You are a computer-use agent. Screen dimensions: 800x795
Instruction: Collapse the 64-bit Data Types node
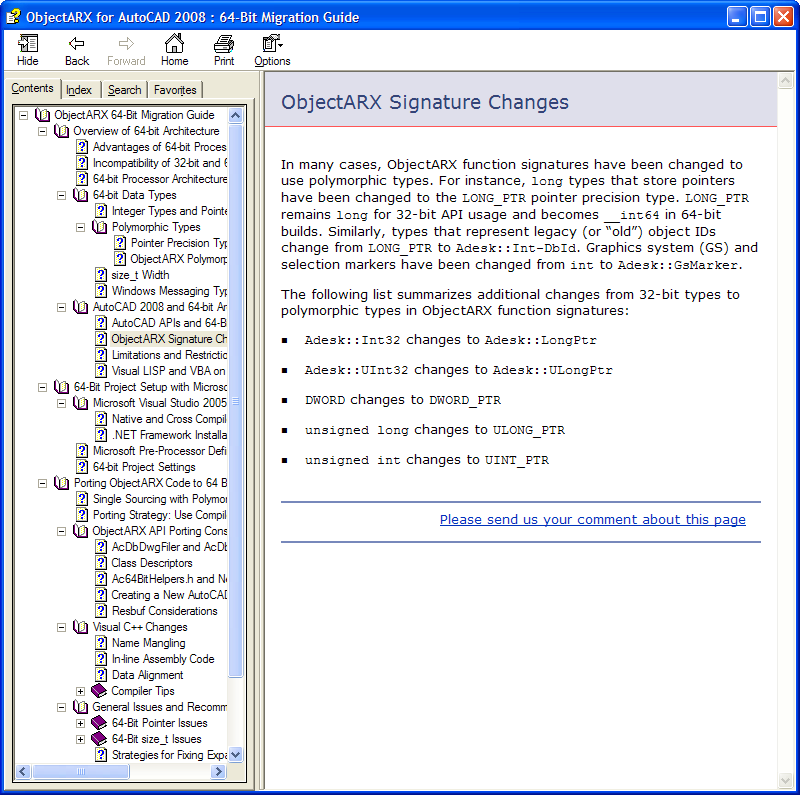[62, 195]
